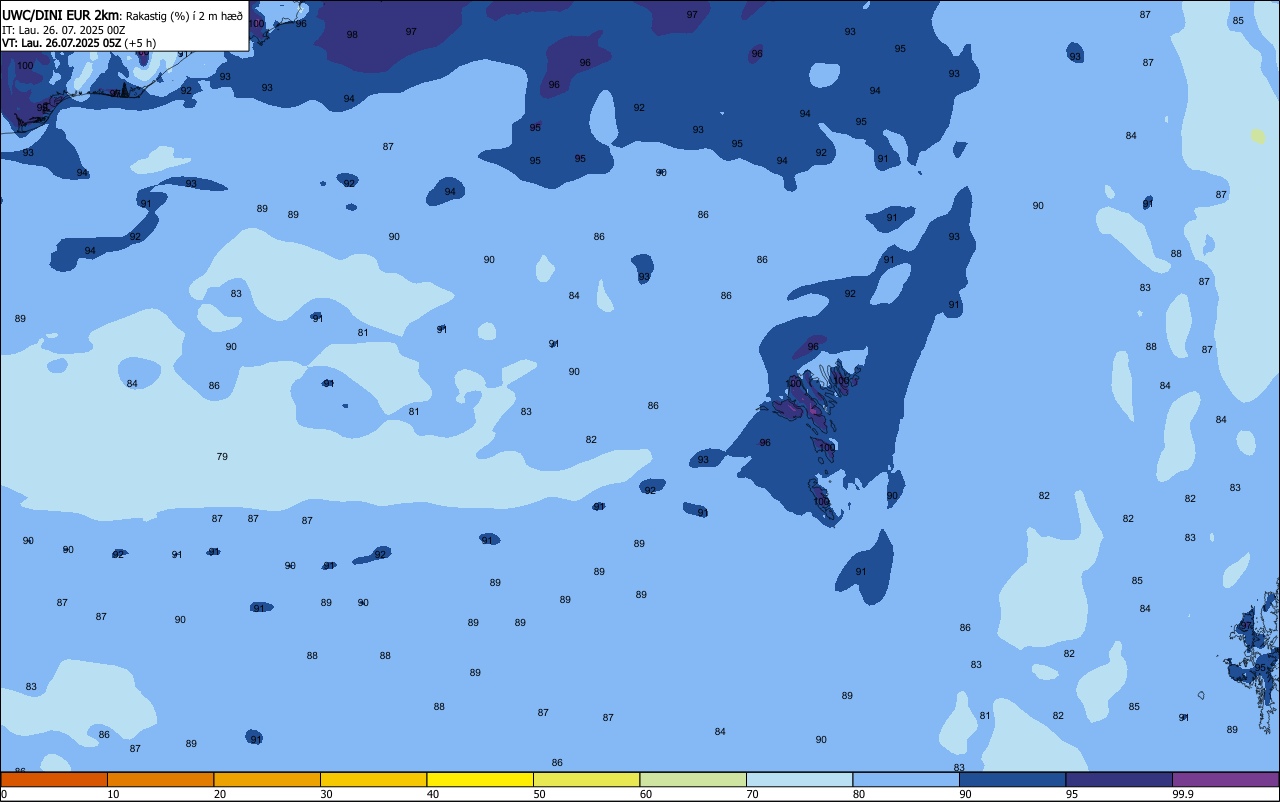Click the bright yellow 40–50 legend swatch
The image size is (1280, 802).
pyautogui.click(x=480, y=779)
